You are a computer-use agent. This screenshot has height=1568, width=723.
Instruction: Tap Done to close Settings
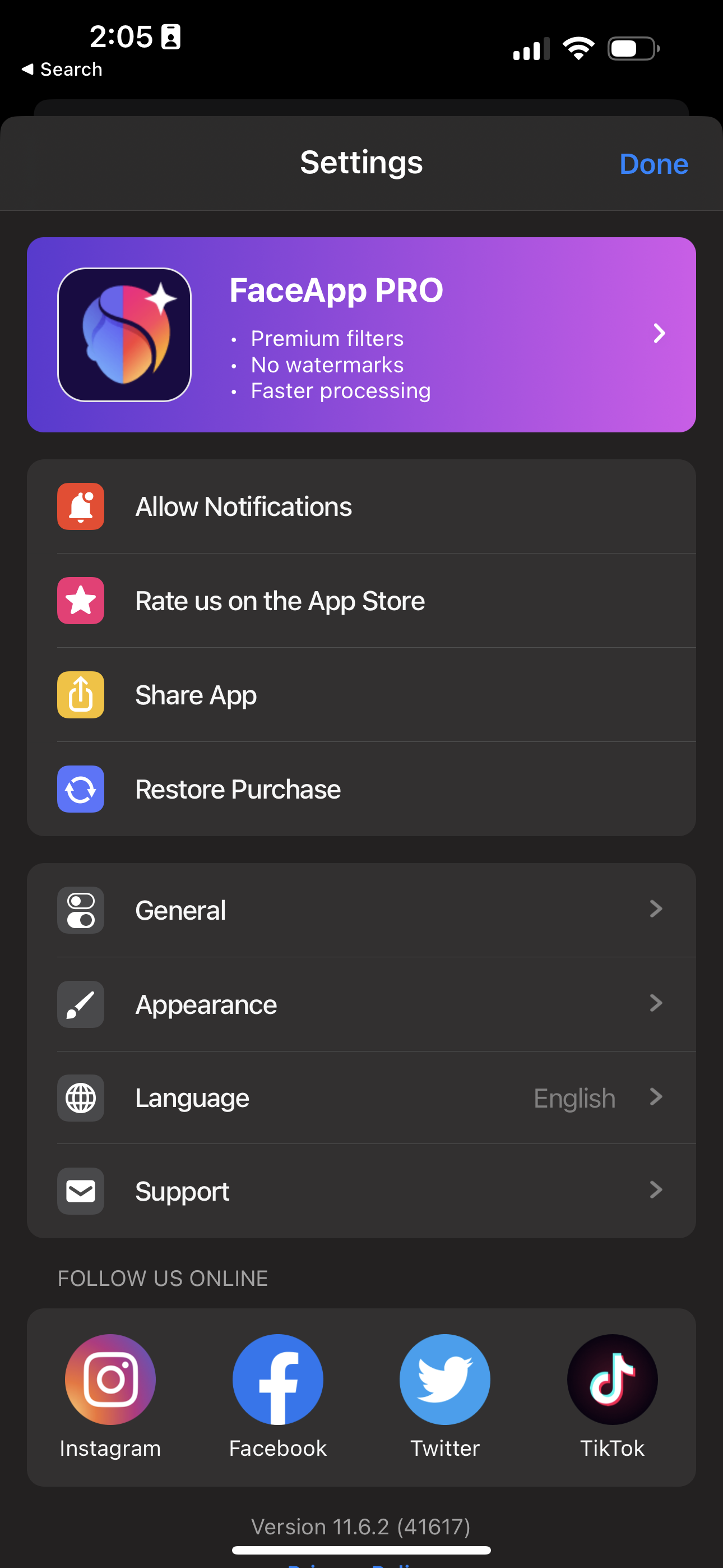click(654, 164)
